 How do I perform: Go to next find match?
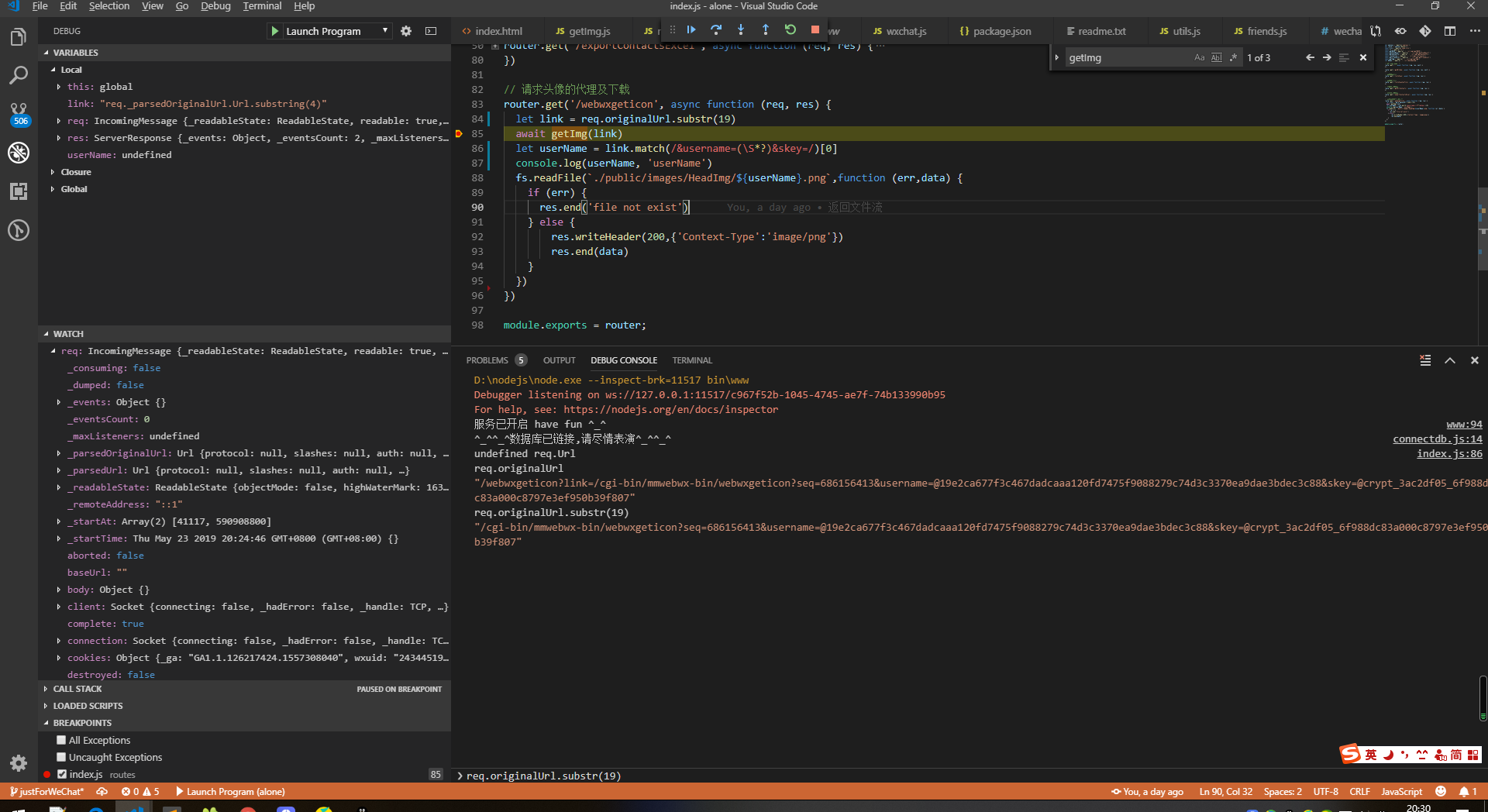pos(1327,57)
